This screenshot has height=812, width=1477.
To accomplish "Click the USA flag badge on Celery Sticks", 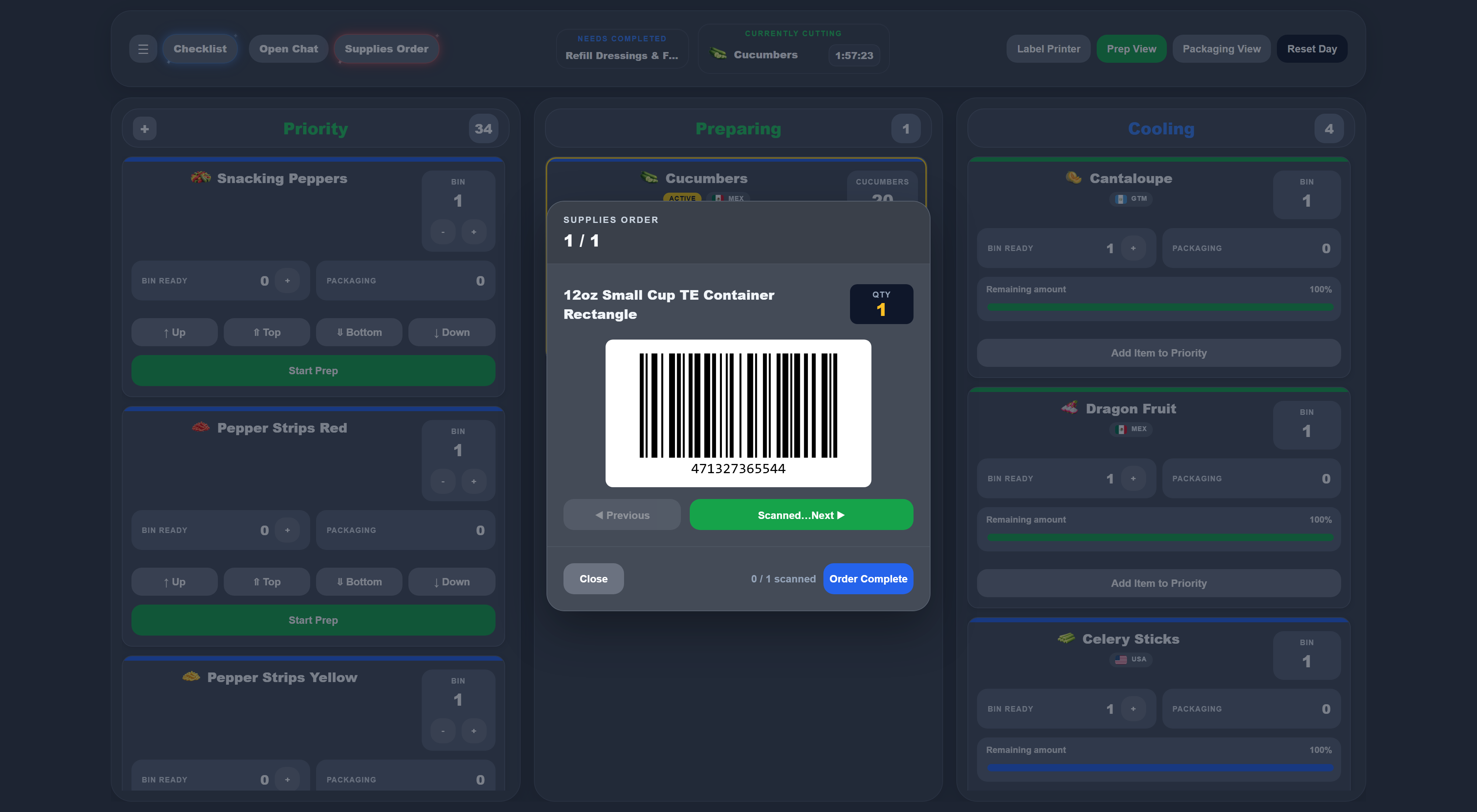I will coord(1131,660).
